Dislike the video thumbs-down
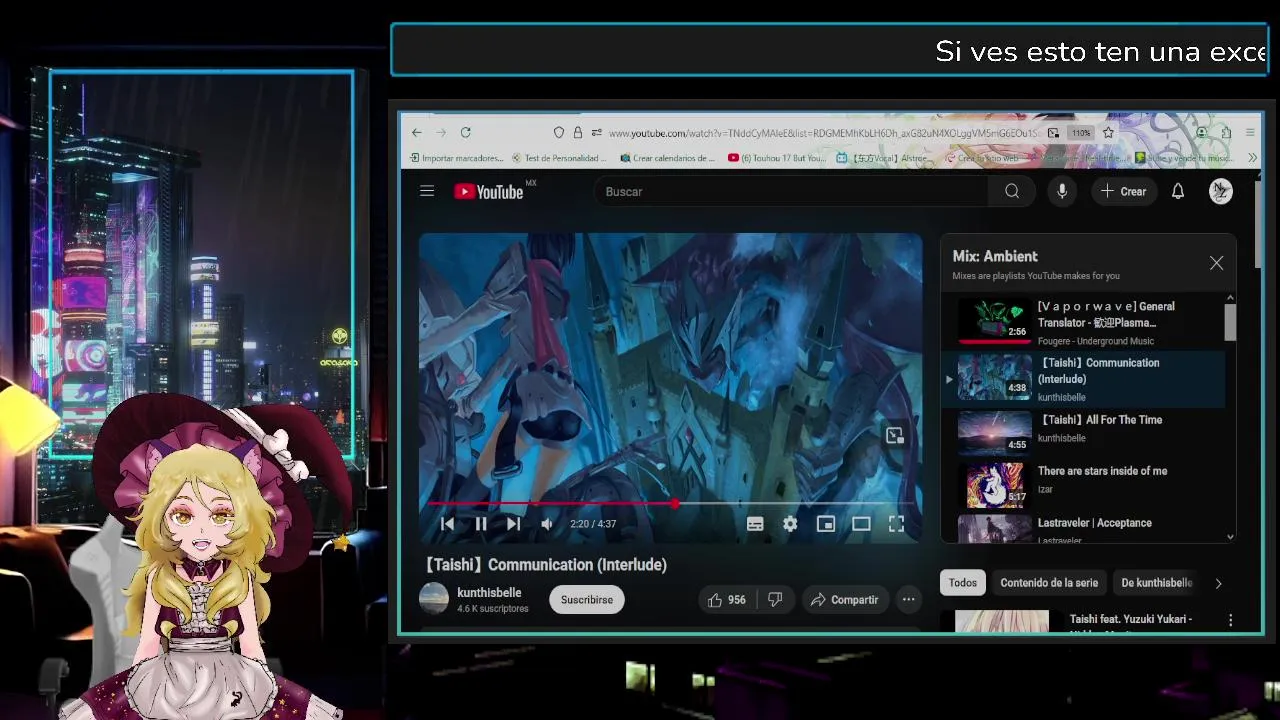The image size is (1280, 720). 775,600
